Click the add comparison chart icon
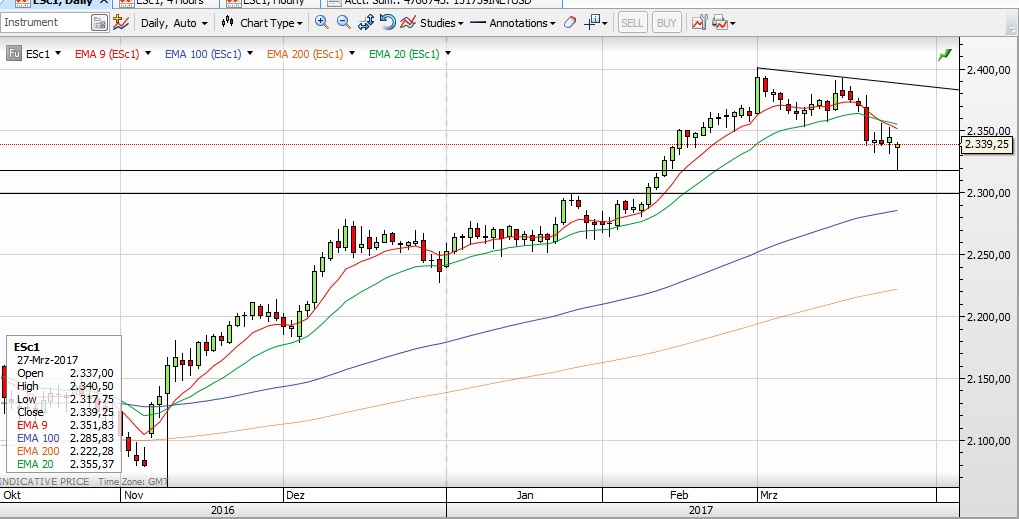This screenshot has width=1019, height=519. coord(121,23)
